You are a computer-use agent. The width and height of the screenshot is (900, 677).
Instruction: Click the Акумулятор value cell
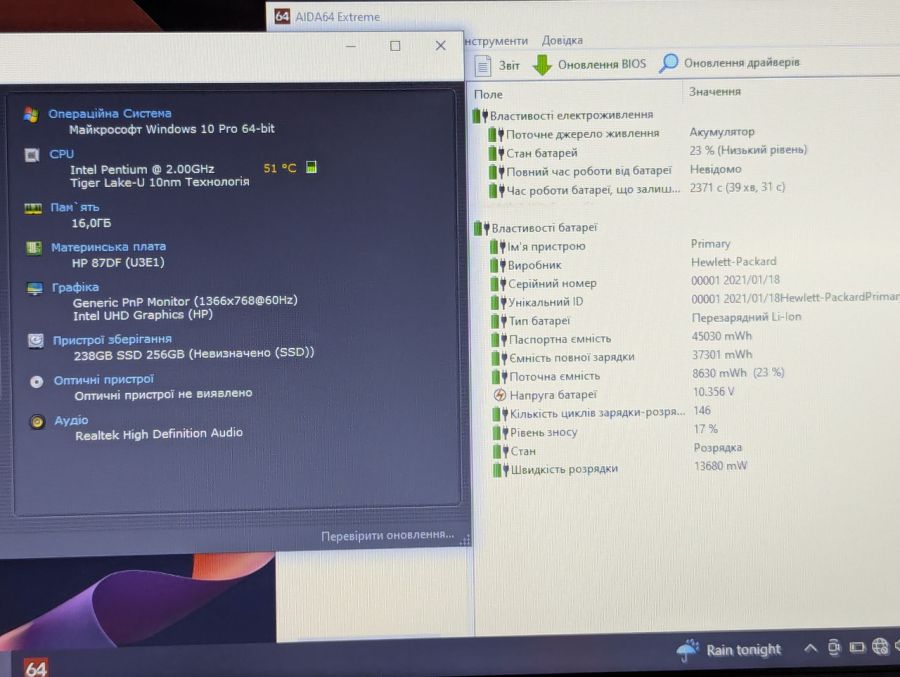tap(722, 131)
